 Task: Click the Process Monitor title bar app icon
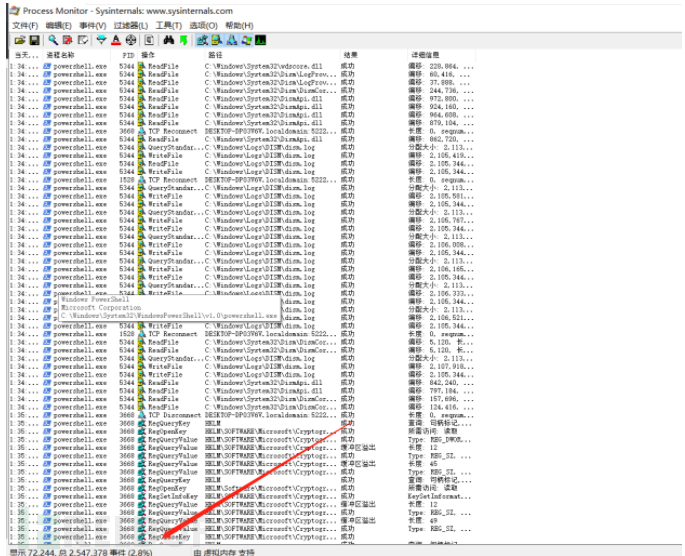[15, 10]
